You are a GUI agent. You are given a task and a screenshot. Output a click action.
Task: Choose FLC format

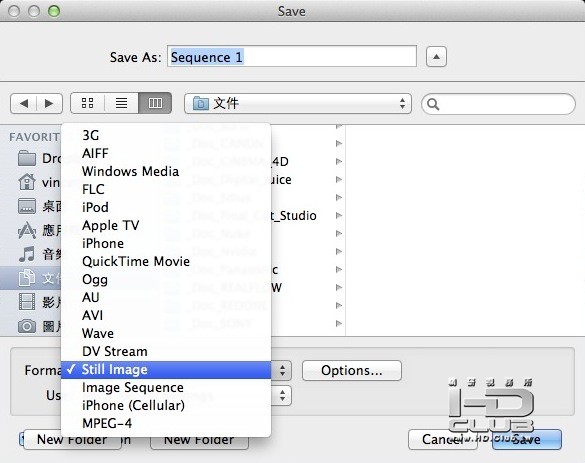point(166,189)
